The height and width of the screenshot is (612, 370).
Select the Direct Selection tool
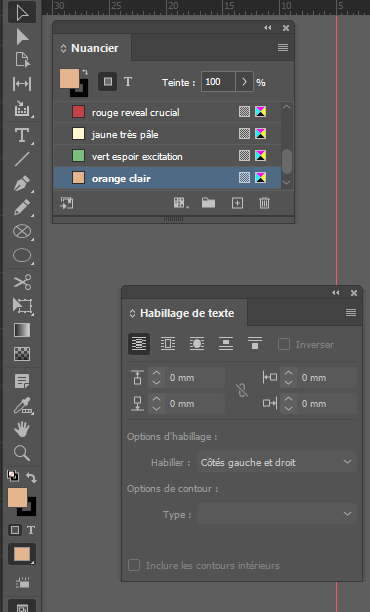tap(22, 37)
